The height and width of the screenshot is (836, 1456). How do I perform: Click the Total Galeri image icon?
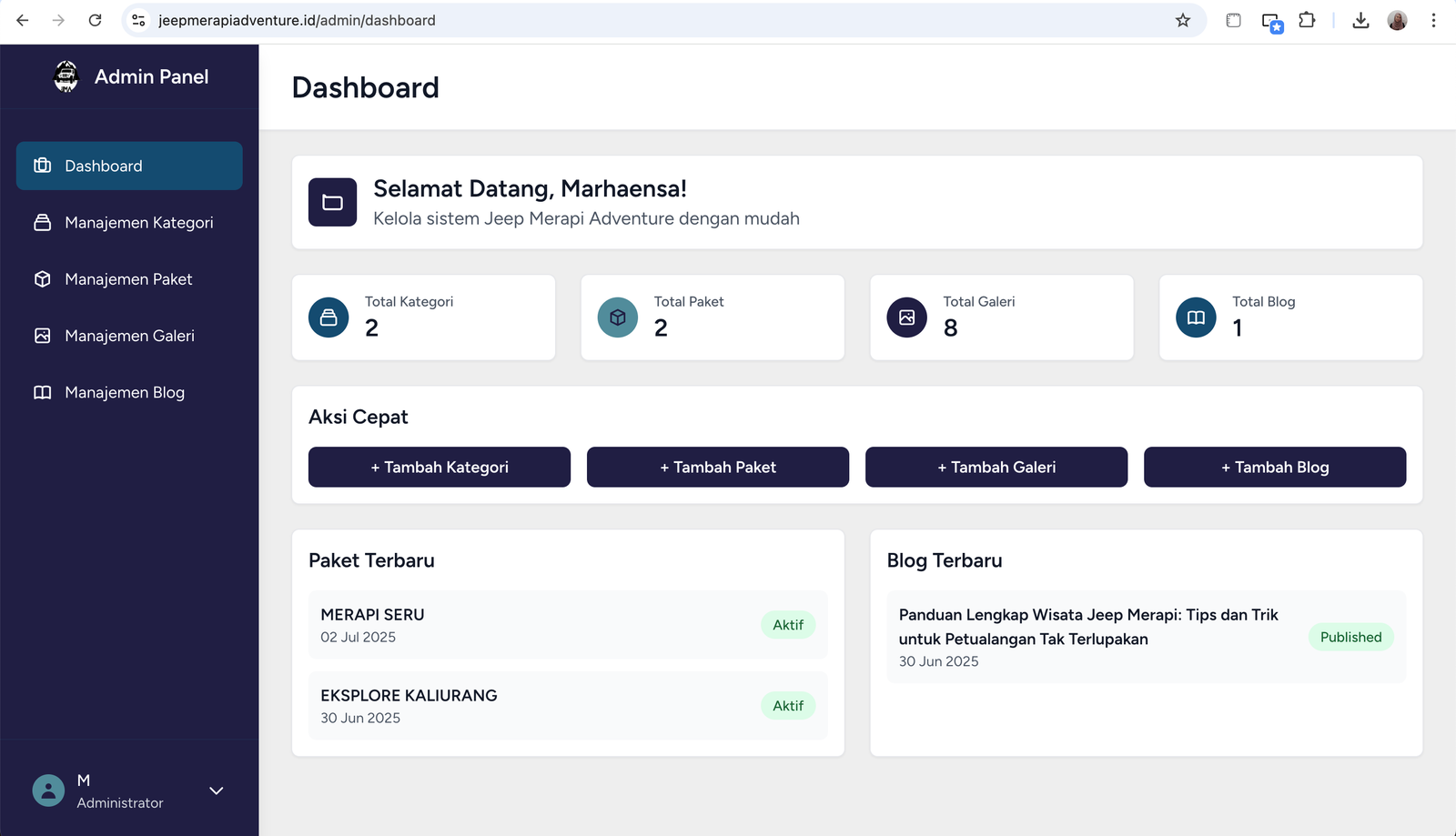(906, 317)
